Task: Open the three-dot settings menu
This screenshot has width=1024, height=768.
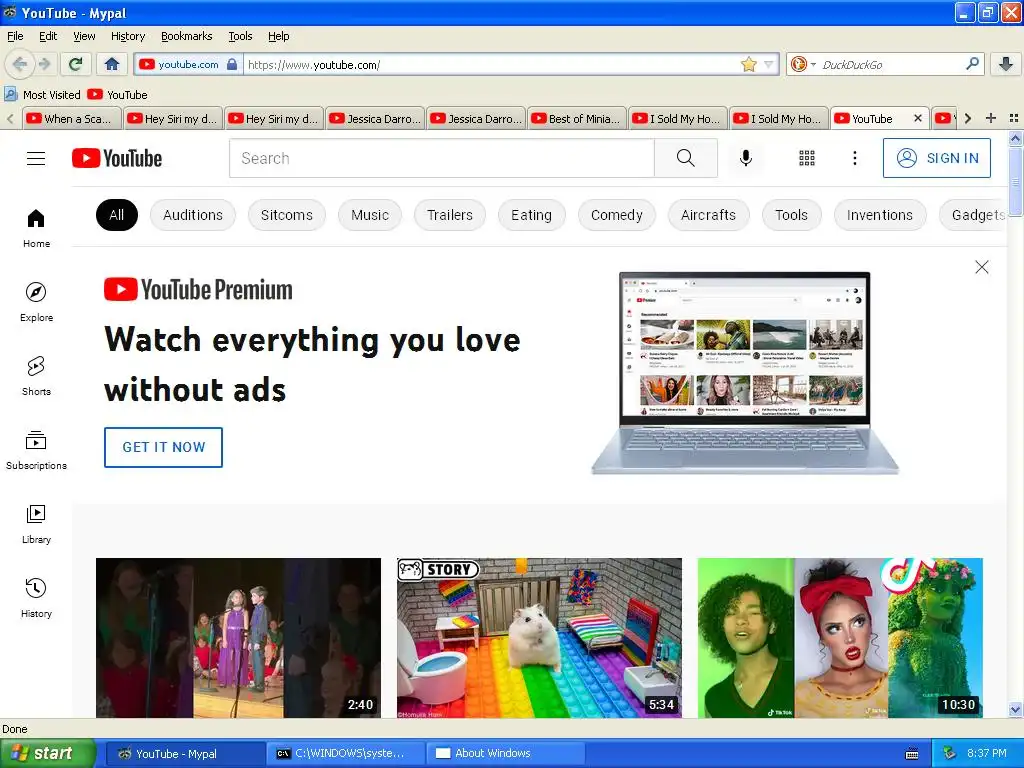Action: [855, 158]
